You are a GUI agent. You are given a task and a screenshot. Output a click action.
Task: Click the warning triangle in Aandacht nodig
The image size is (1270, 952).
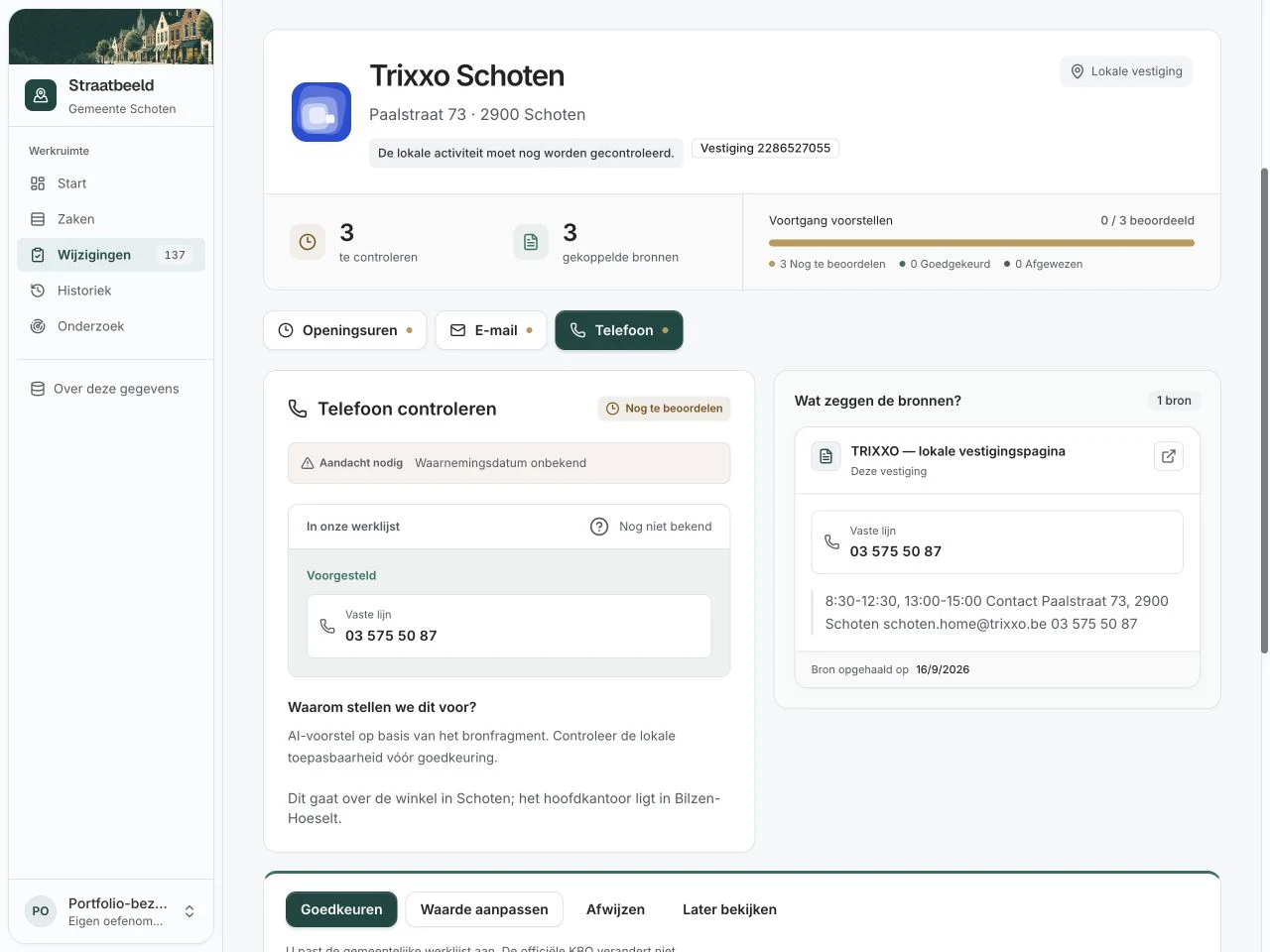coord(308,463)
